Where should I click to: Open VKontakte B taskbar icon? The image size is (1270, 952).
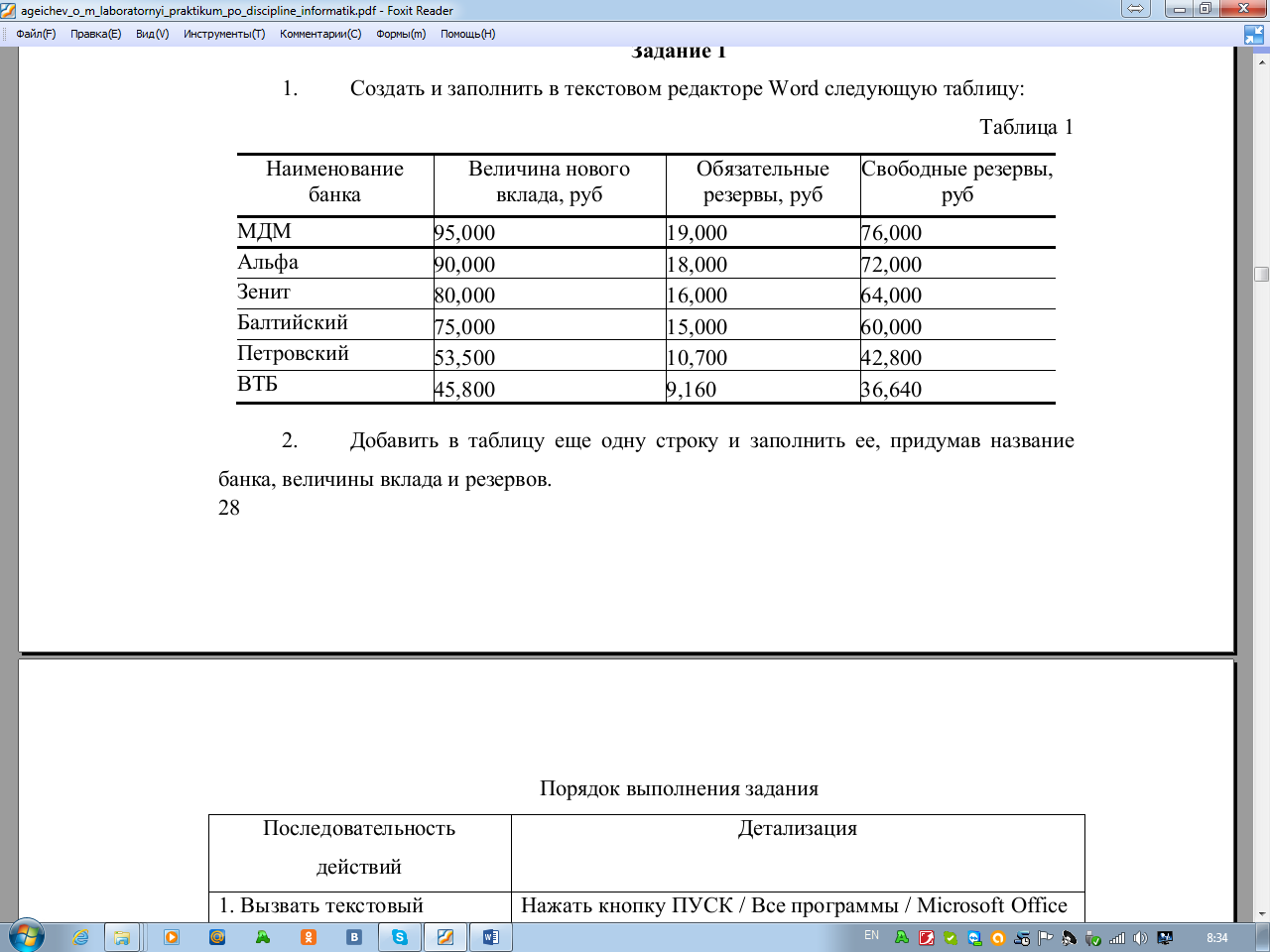click(354, 937)
